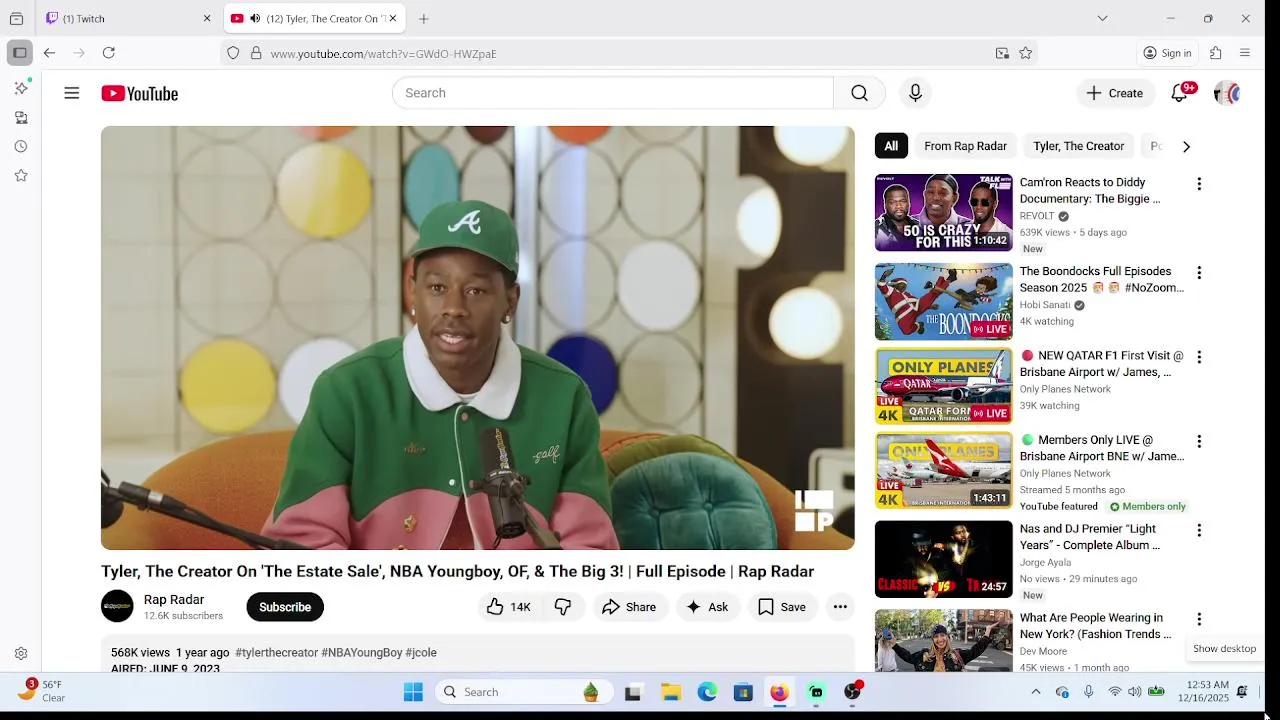Open options for Nas and DJ Premier video
Image resolution: width=1280 pixels, height=720 pixels.
click(x=1199, y=530)
